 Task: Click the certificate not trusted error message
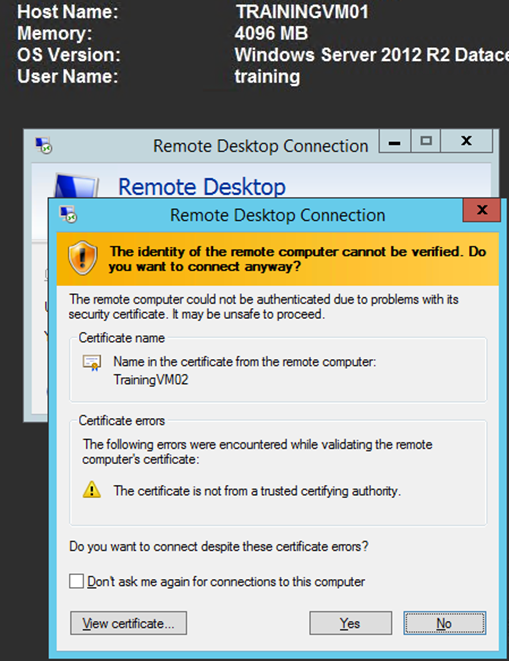pyautogui.click(x=257, y=491)
